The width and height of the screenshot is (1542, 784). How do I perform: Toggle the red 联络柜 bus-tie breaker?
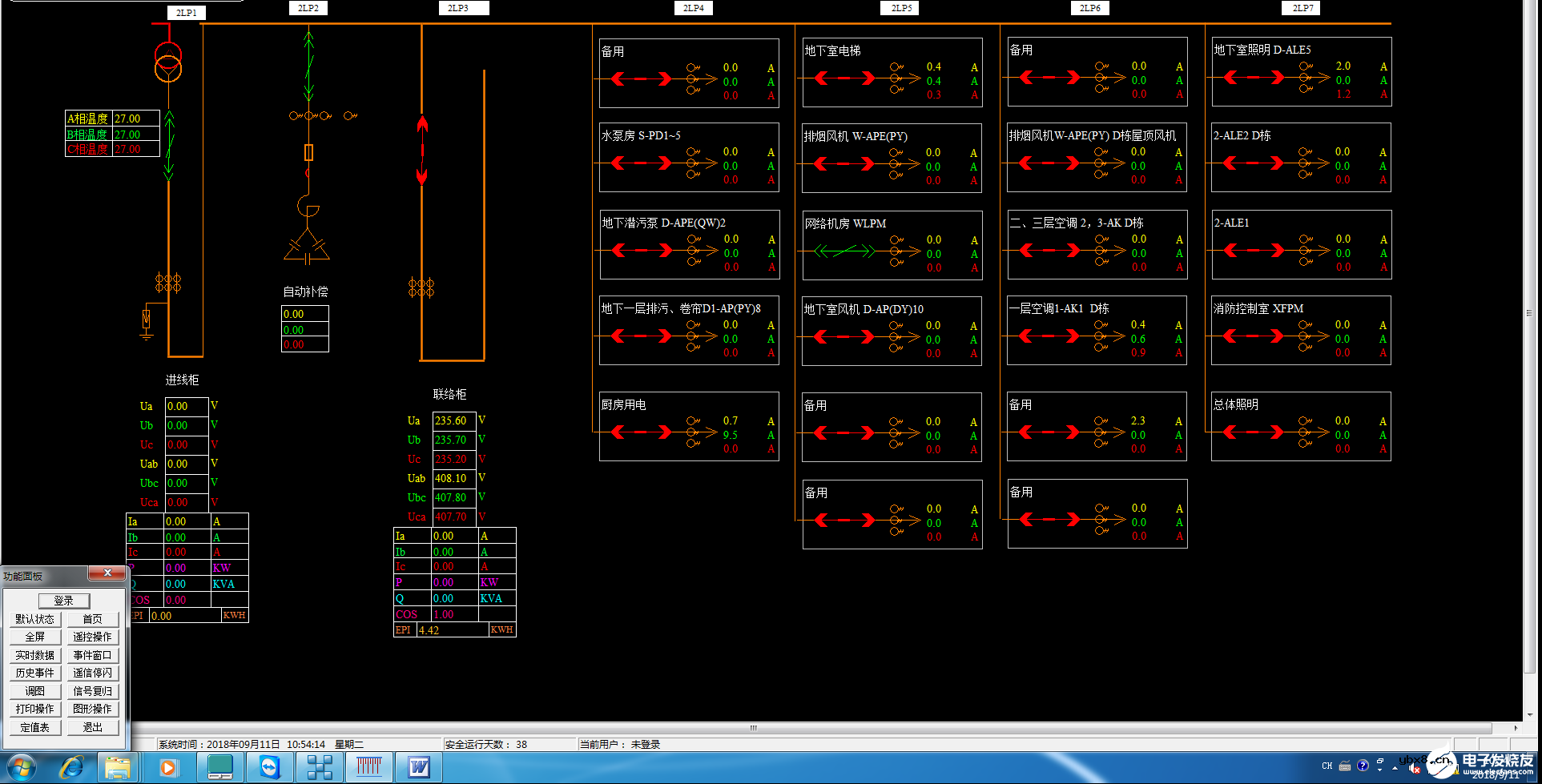click(x=422, y=150)
